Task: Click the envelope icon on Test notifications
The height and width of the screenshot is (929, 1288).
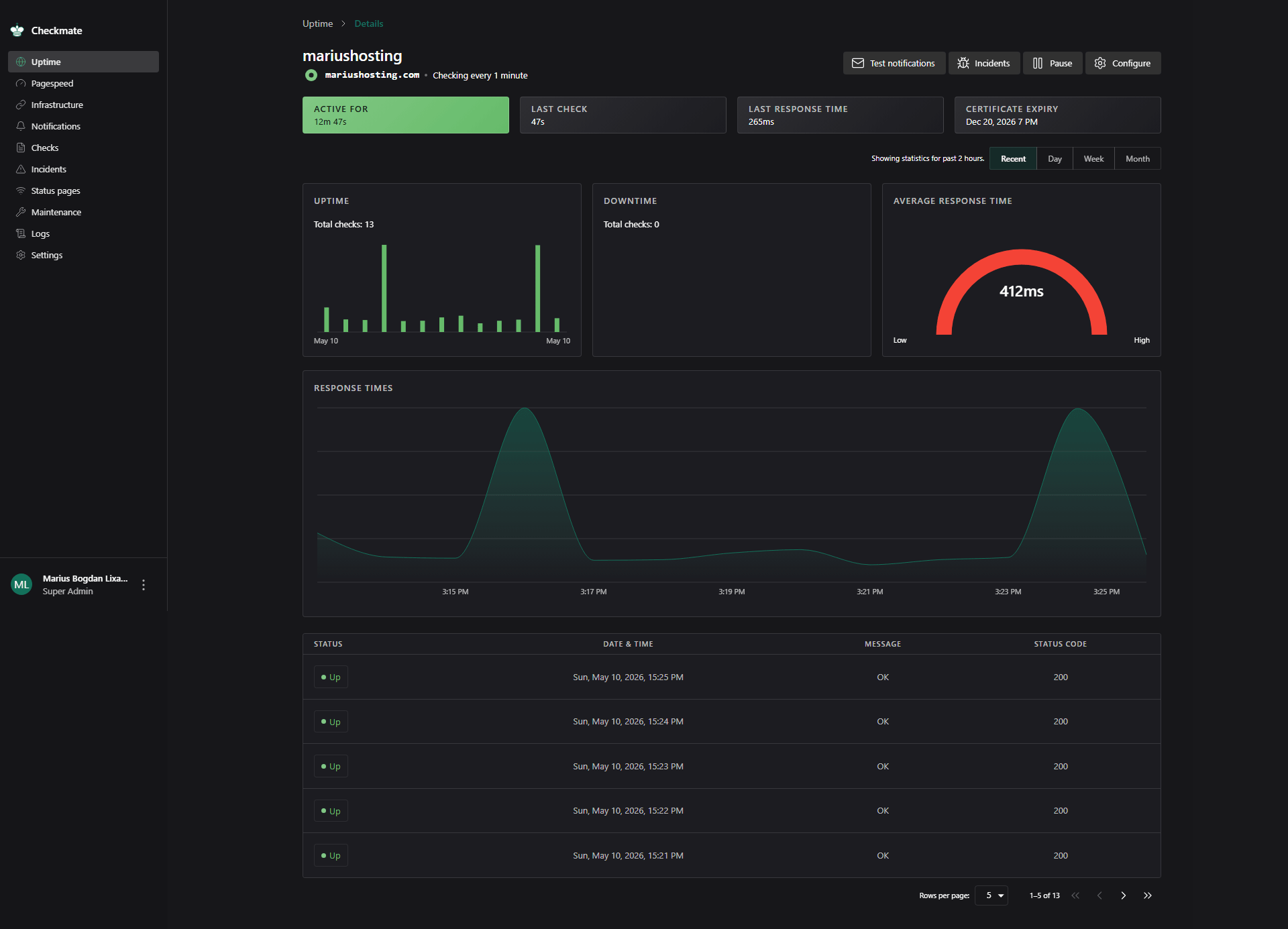Action: coord(858,63)
